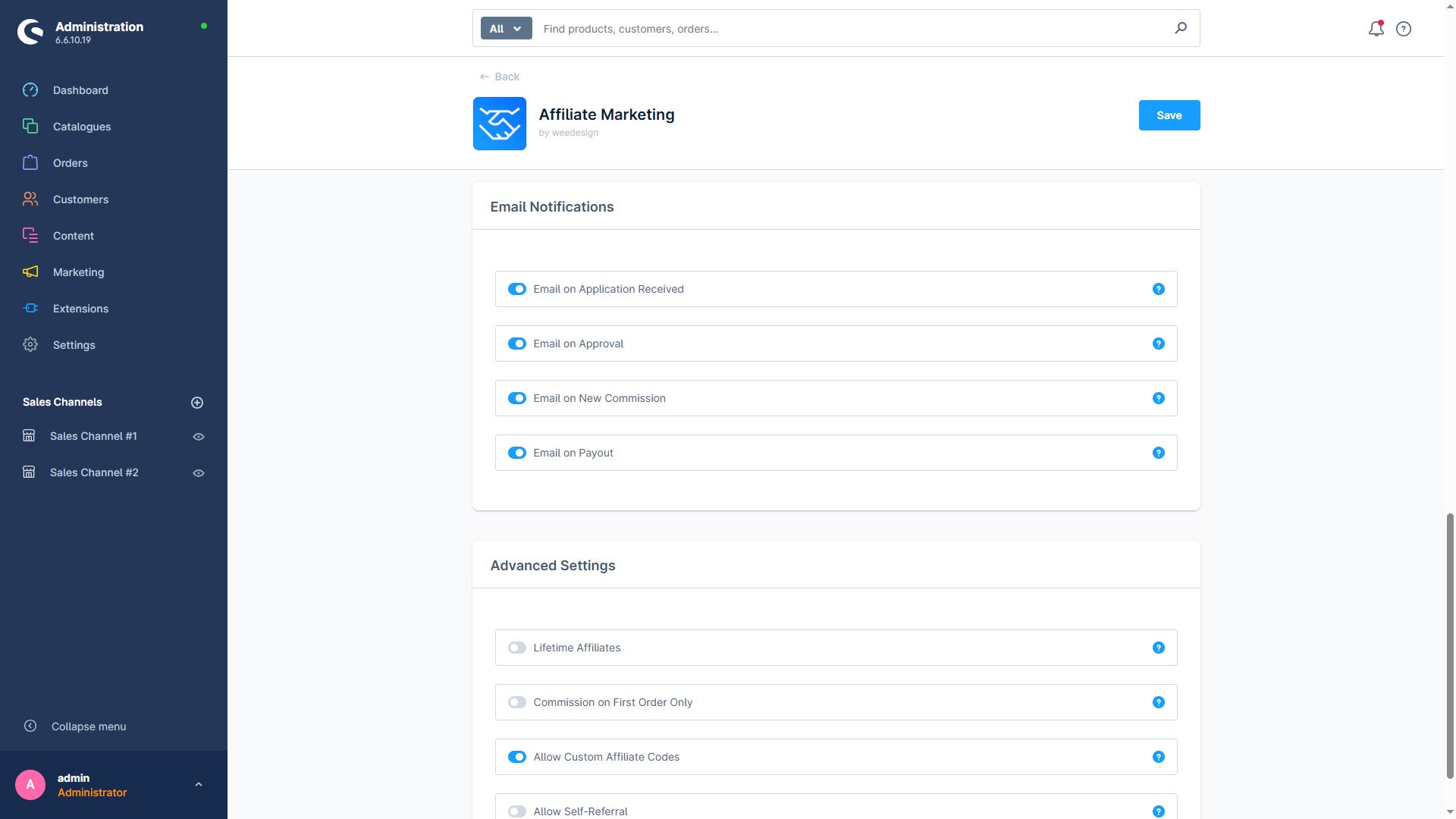This screenshot has height=819, width=1456.
Task: Show help for Commission on First Order Only
Action: pos(1159,702)
